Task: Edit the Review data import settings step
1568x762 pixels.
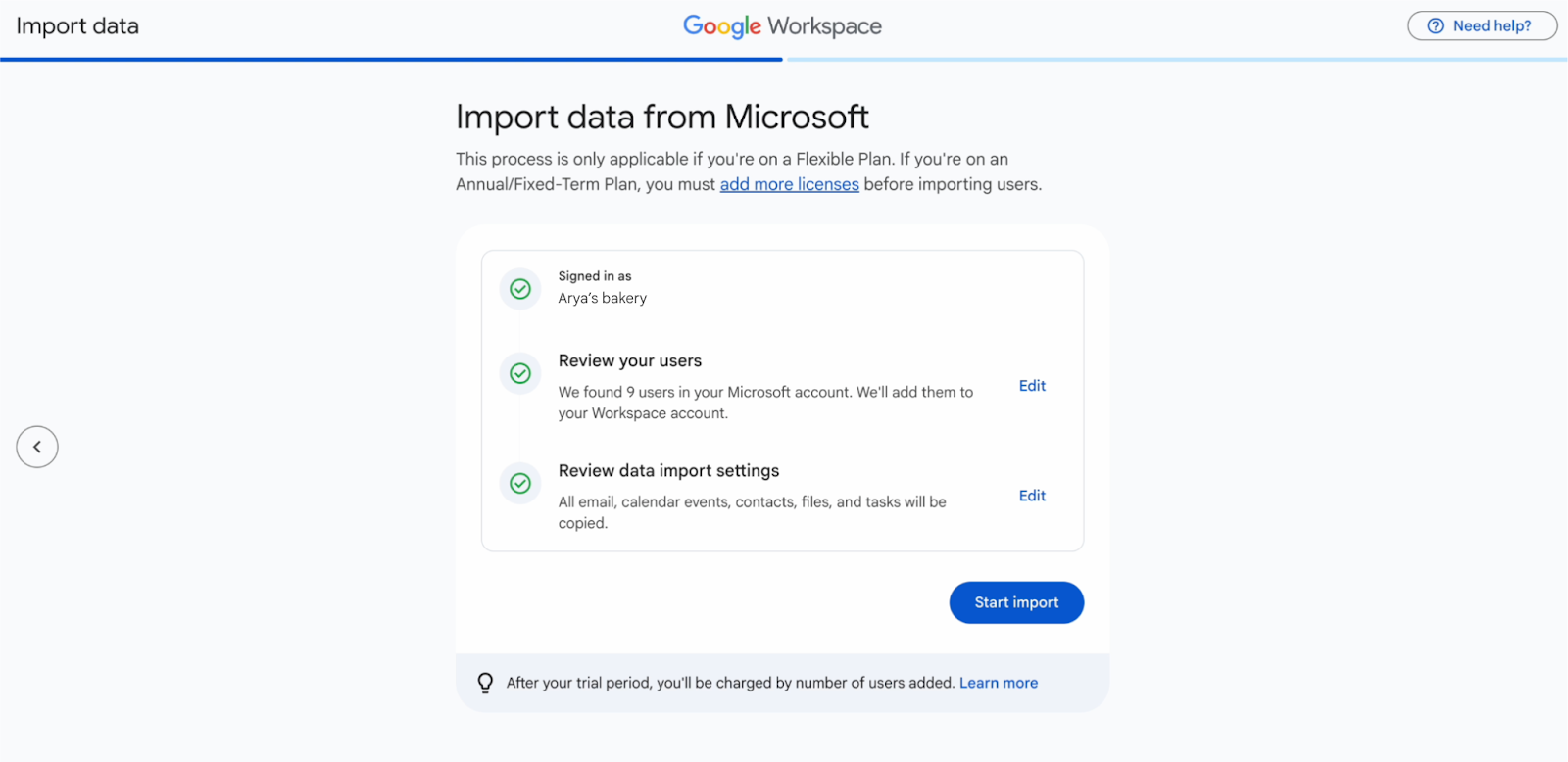Action: coord(1032,496)
